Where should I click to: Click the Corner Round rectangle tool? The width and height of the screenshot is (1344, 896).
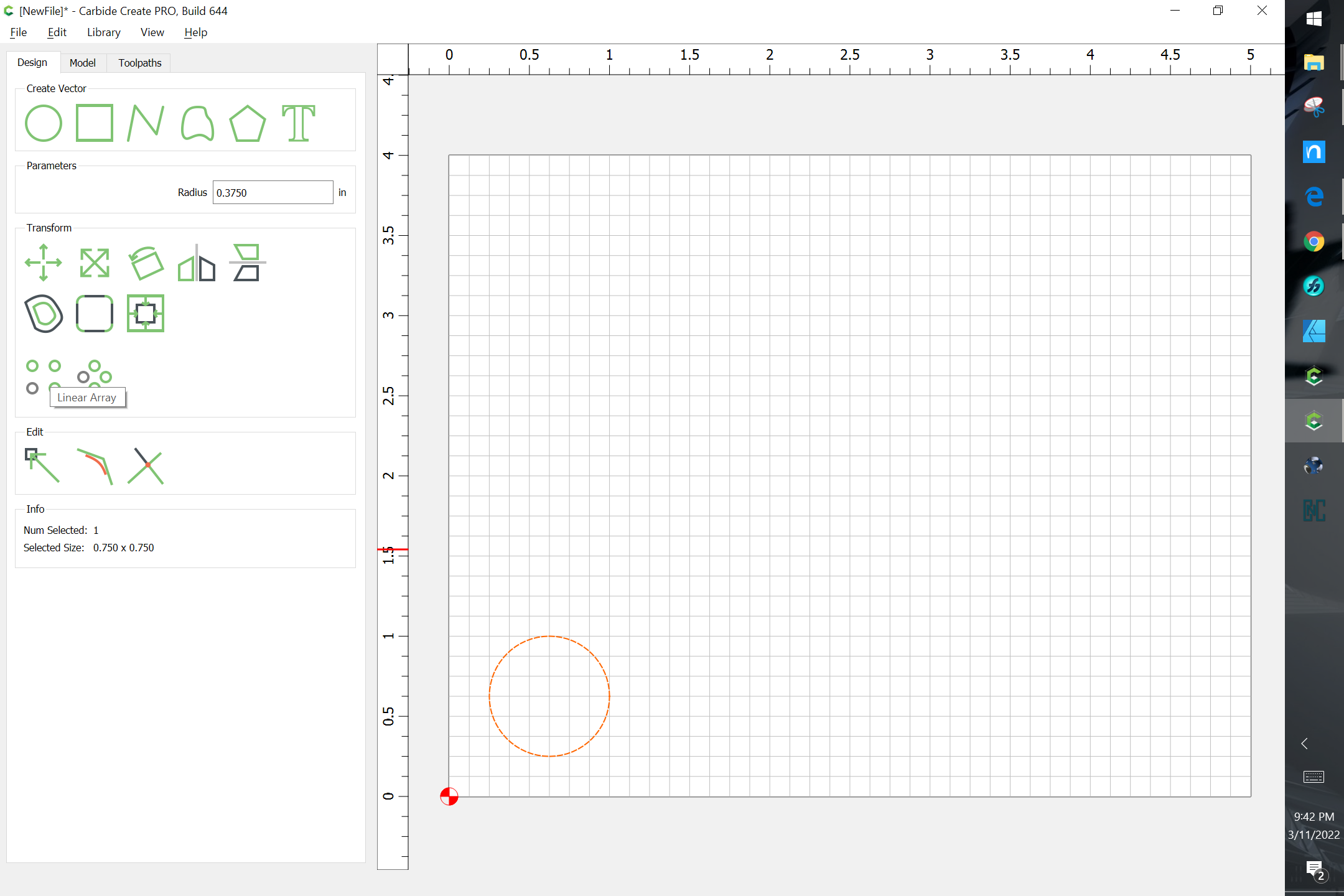point(95,314)
